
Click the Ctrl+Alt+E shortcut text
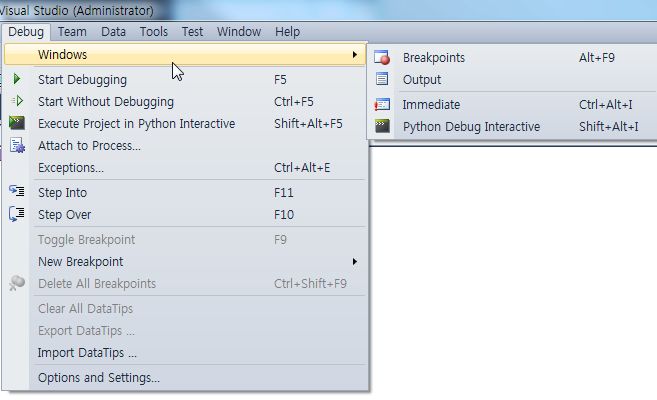pyautogui.click(x=302, y=168)
